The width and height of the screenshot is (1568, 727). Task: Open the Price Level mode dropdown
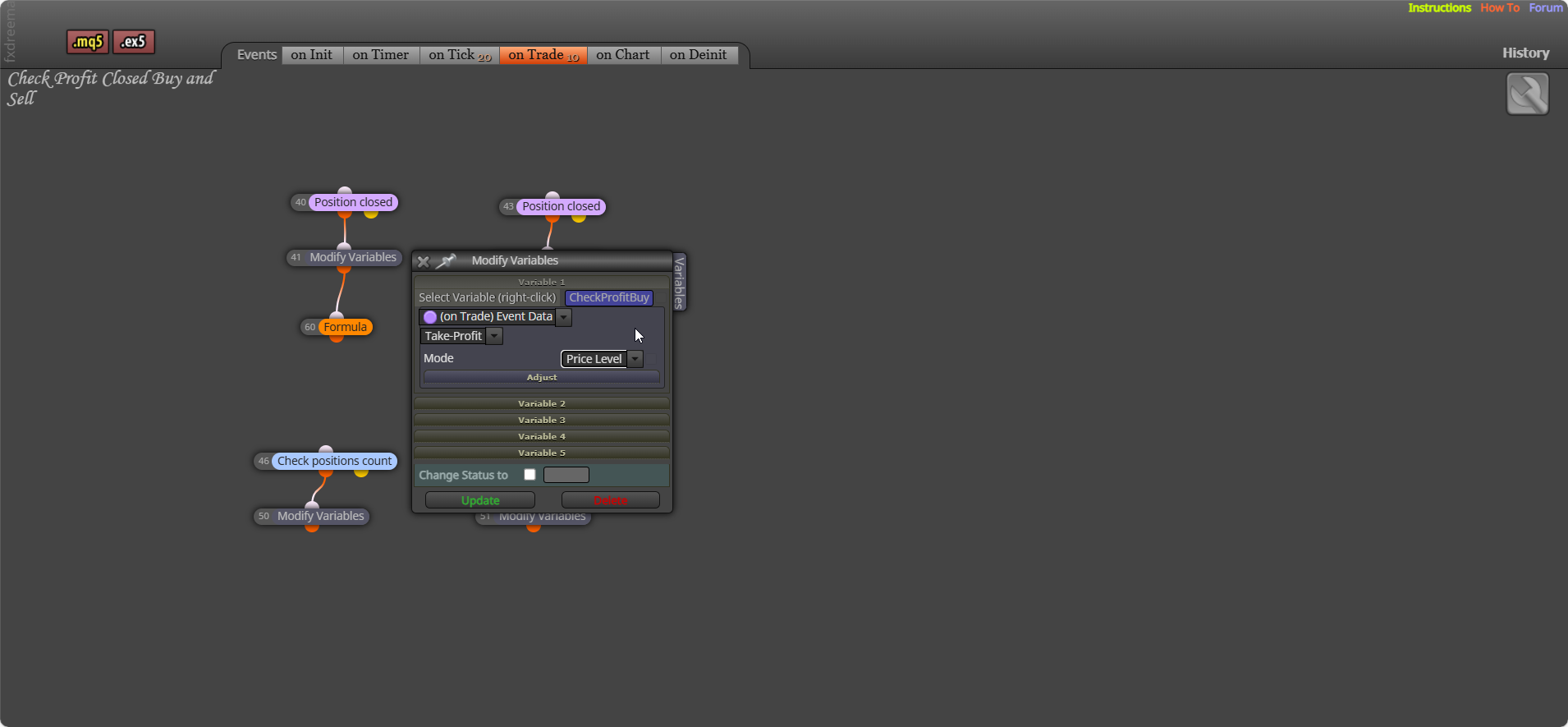[x=635, y=359]
